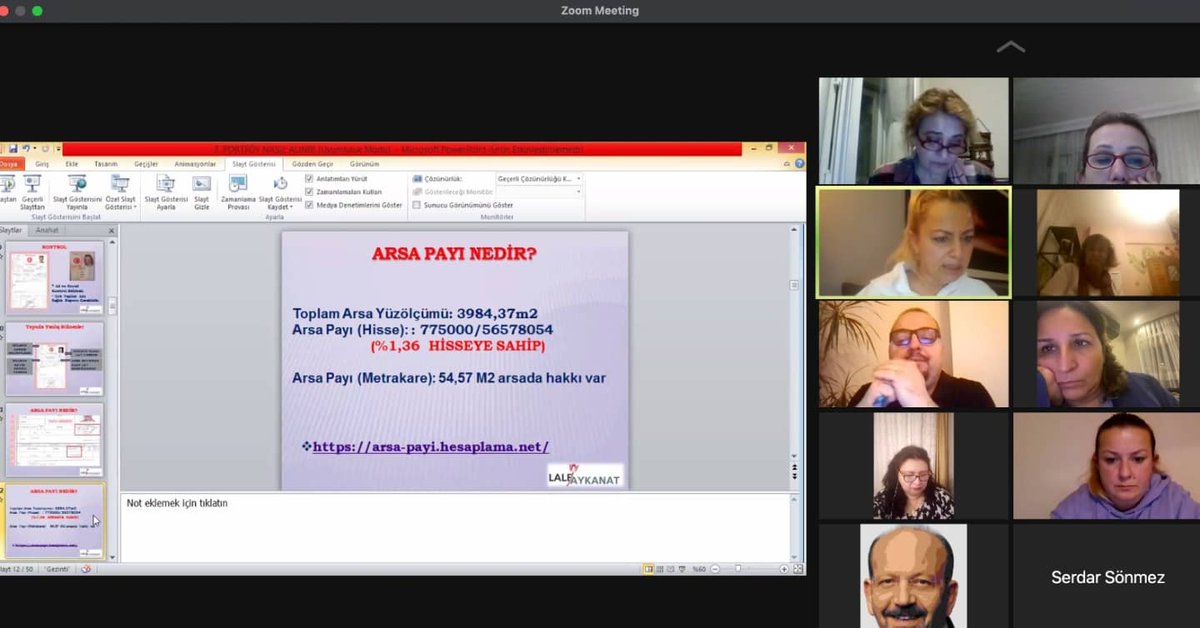Click the Görünüm ribbon tab
The height and width of the screenshot is (628, 1200).
pos(365,164)
